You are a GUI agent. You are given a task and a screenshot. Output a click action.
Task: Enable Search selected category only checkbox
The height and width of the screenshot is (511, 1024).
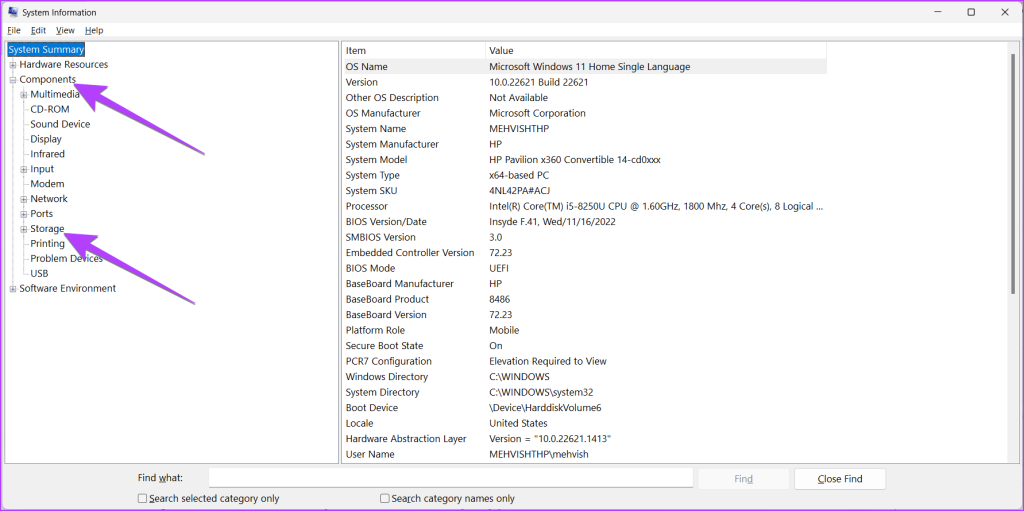click(x=143, y=498)
